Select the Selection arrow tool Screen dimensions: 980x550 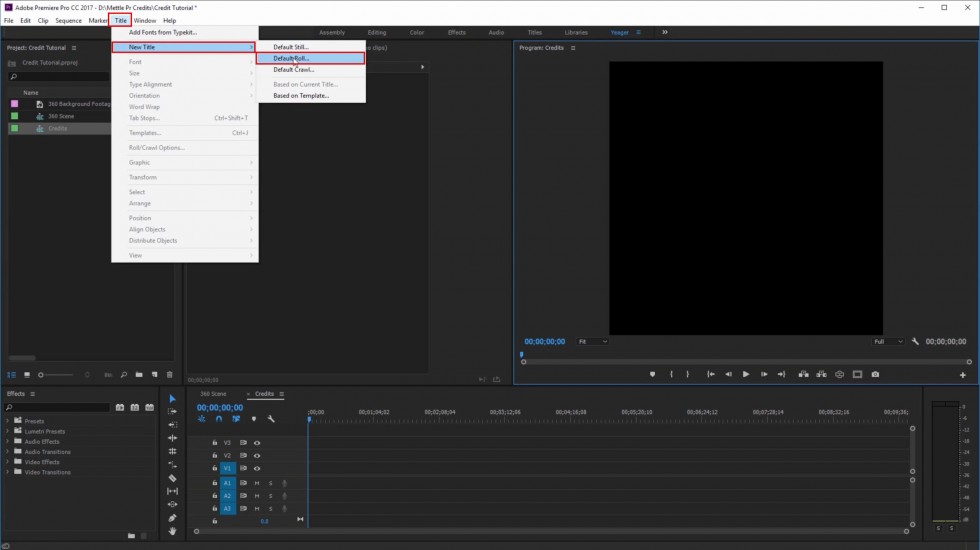pos(172,398)
